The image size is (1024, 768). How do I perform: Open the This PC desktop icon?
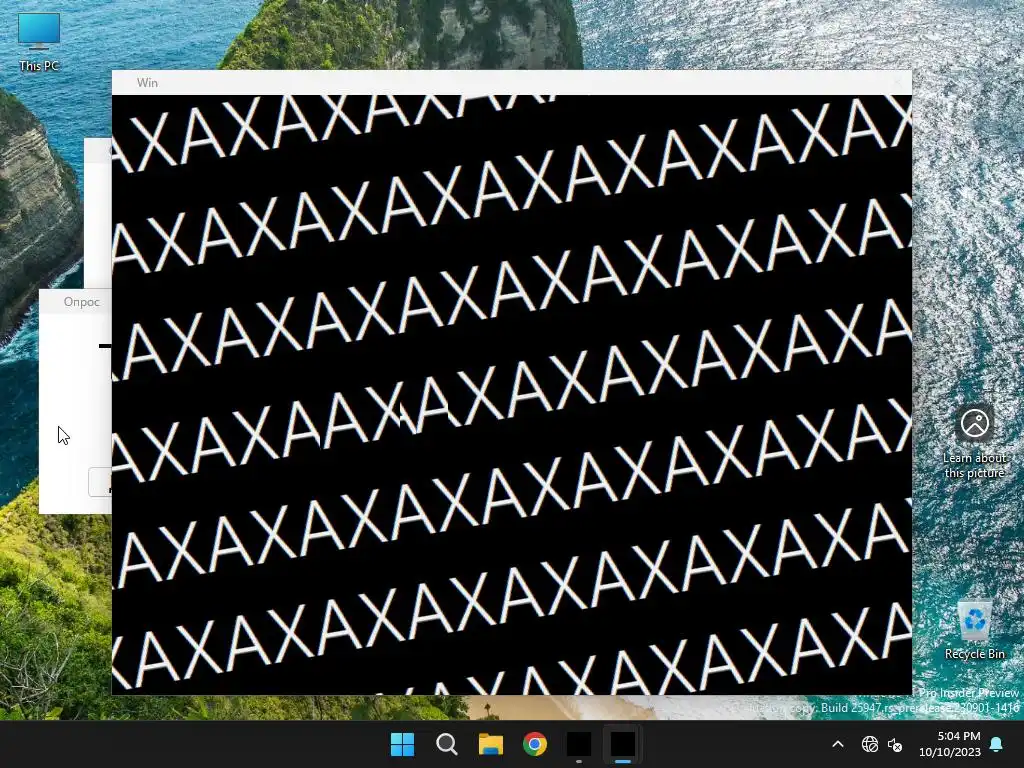tap(39, 42)
